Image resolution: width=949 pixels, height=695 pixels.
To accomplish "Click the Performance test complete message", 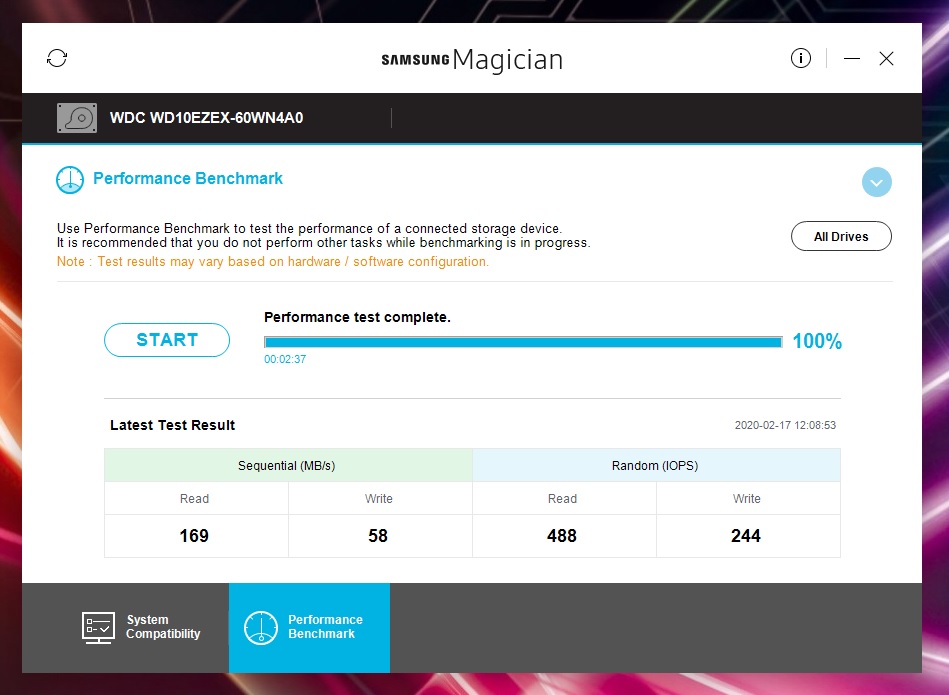I will (357, 317).
